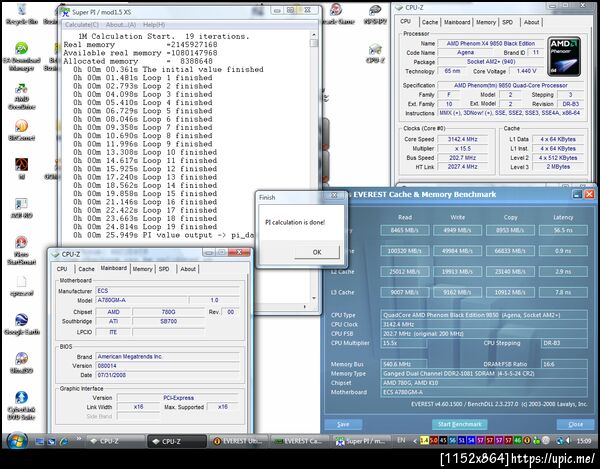Click Start Benchmark in EVEREST
This screenshot has height=469, width=600.
[460, 424]
